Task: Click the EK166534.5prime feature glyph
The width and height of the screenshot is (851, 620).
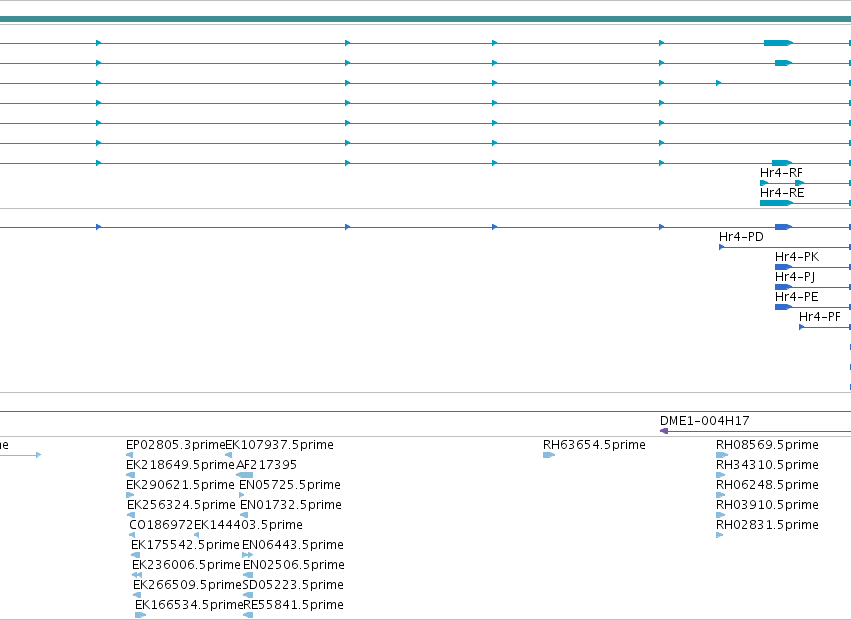Action: point(141,615)
